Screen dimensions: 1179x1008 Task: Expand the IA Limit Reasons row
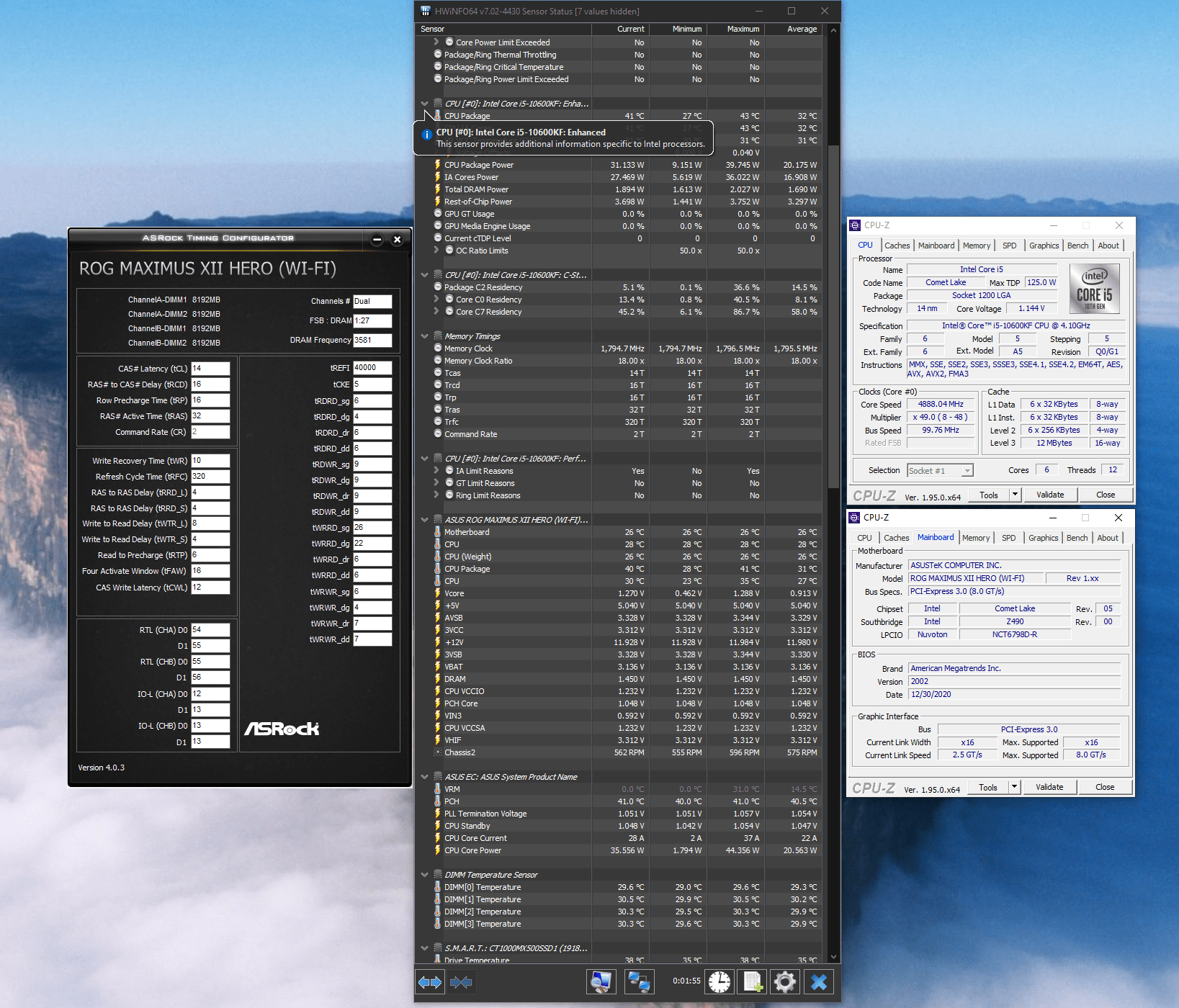436,471
